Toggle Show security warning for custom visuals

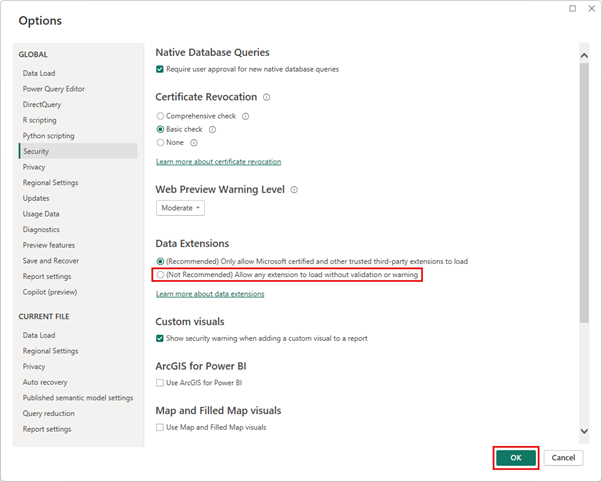(160, 338)
